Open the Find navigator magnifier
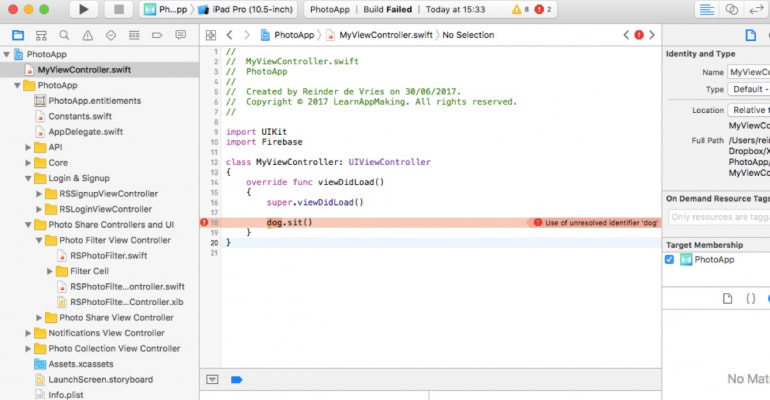 pos(64,35)
